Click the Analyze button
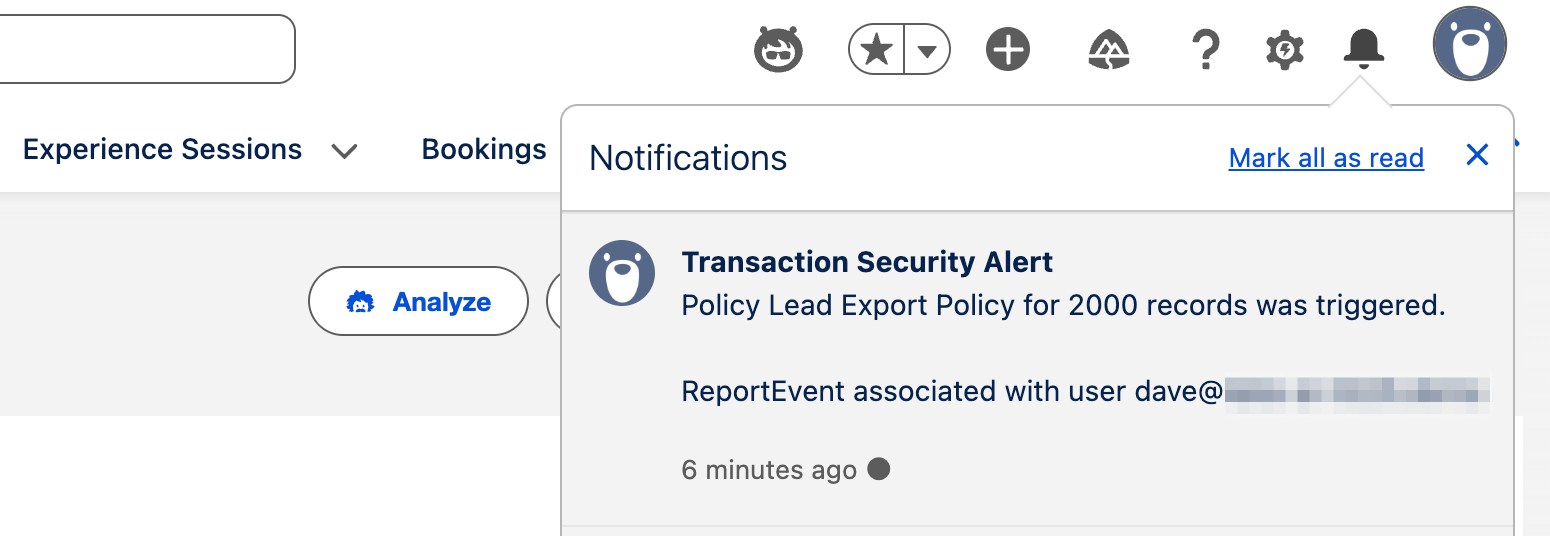Image resolution: width=1550 pixels, height=536 pixels. pos(418,301)
